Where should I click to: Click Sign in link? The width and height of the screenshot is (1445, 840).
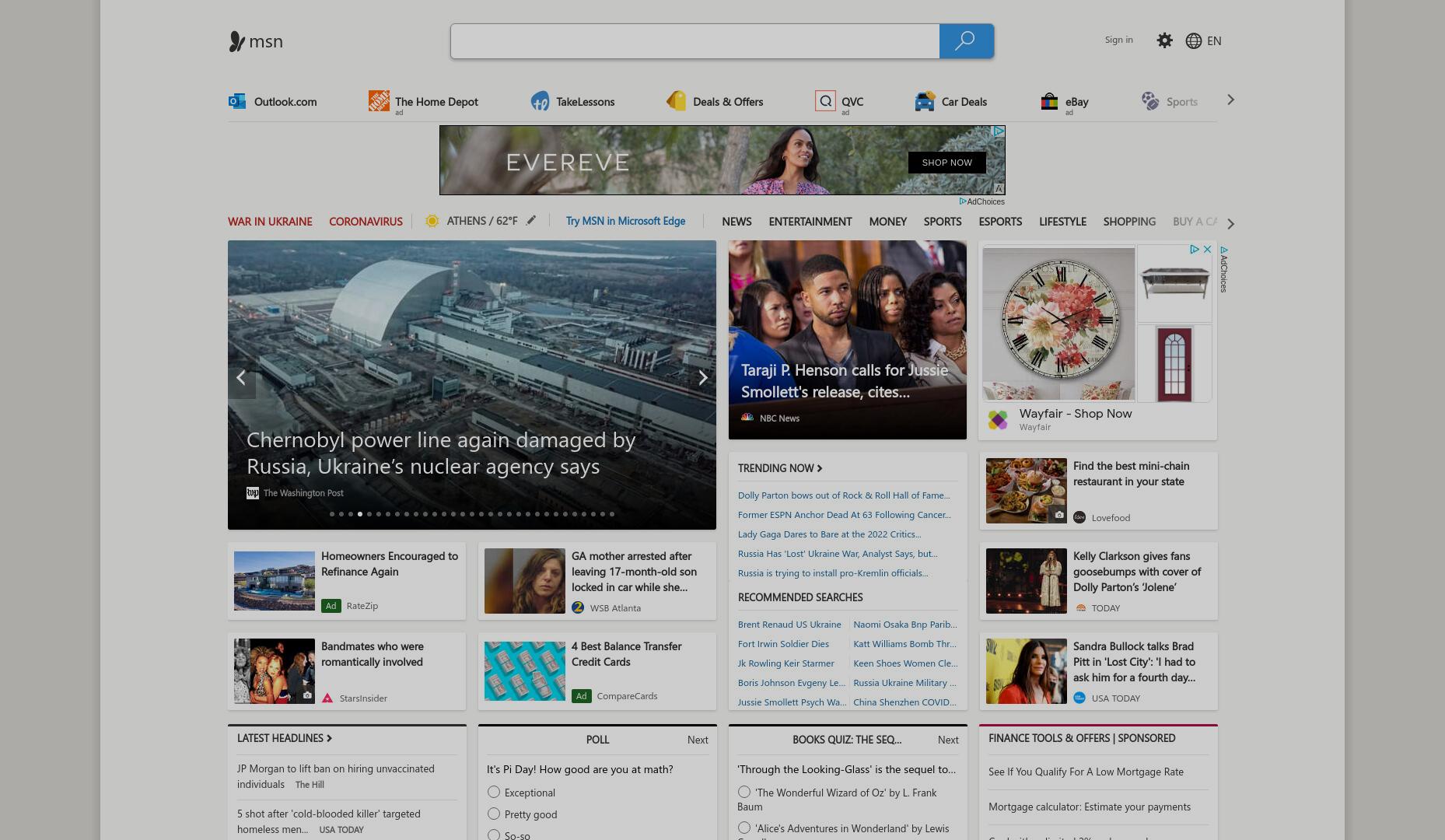tap(1118, 40)
